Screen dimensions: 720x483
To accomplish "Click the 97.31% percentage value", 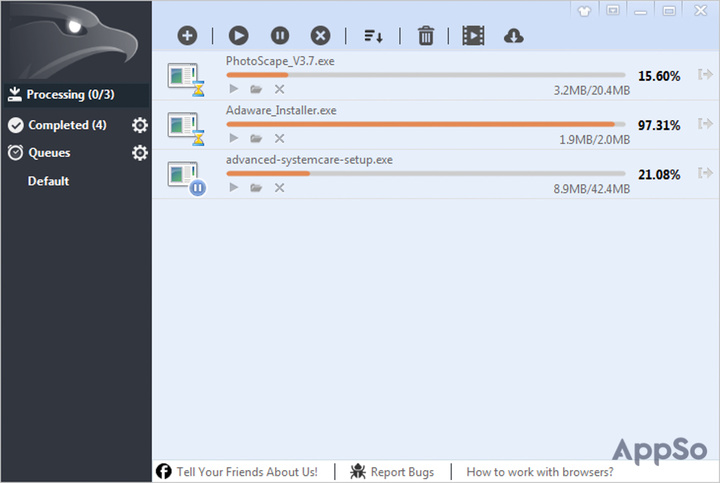I will (x=659, y=125).
